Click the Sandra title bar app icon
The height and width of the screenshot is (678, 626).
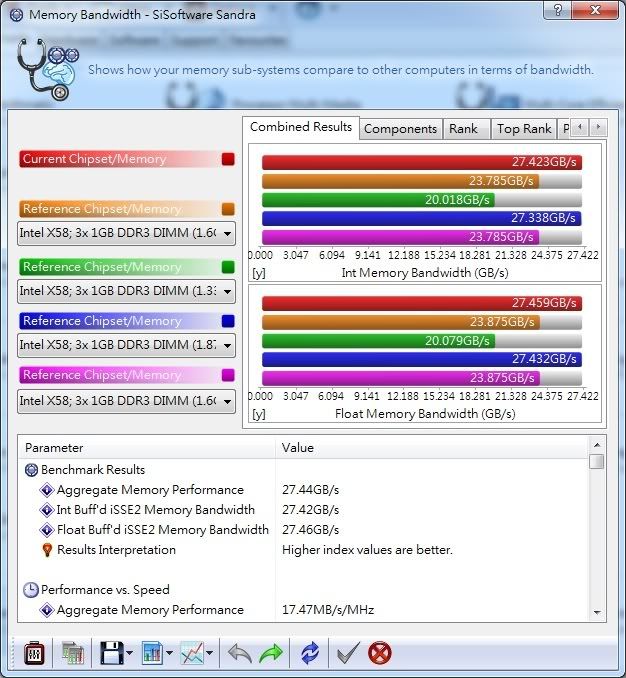16,15
